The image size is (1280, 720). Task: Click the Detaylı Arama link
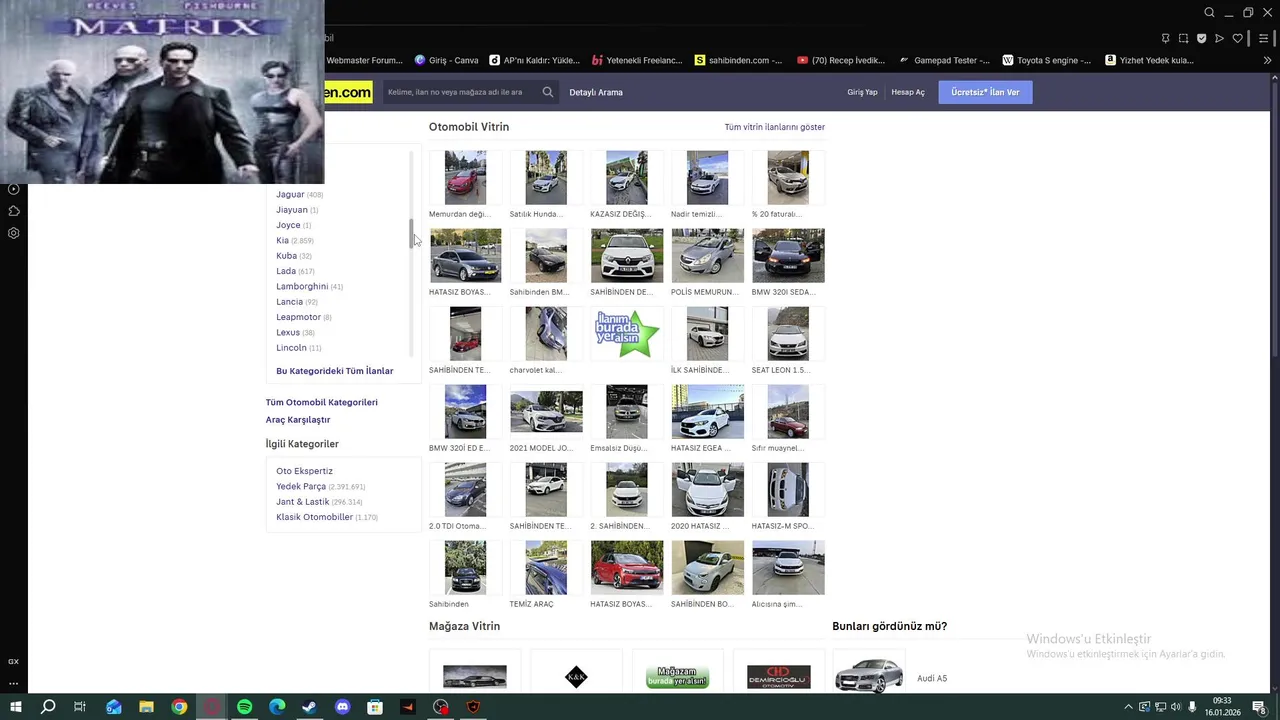(596, 92)
